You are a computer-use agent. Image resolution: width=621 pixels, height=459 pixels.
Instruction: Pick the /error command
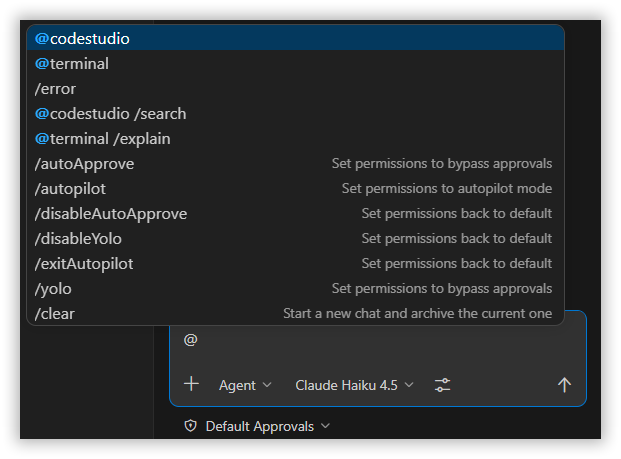point(295,89)
